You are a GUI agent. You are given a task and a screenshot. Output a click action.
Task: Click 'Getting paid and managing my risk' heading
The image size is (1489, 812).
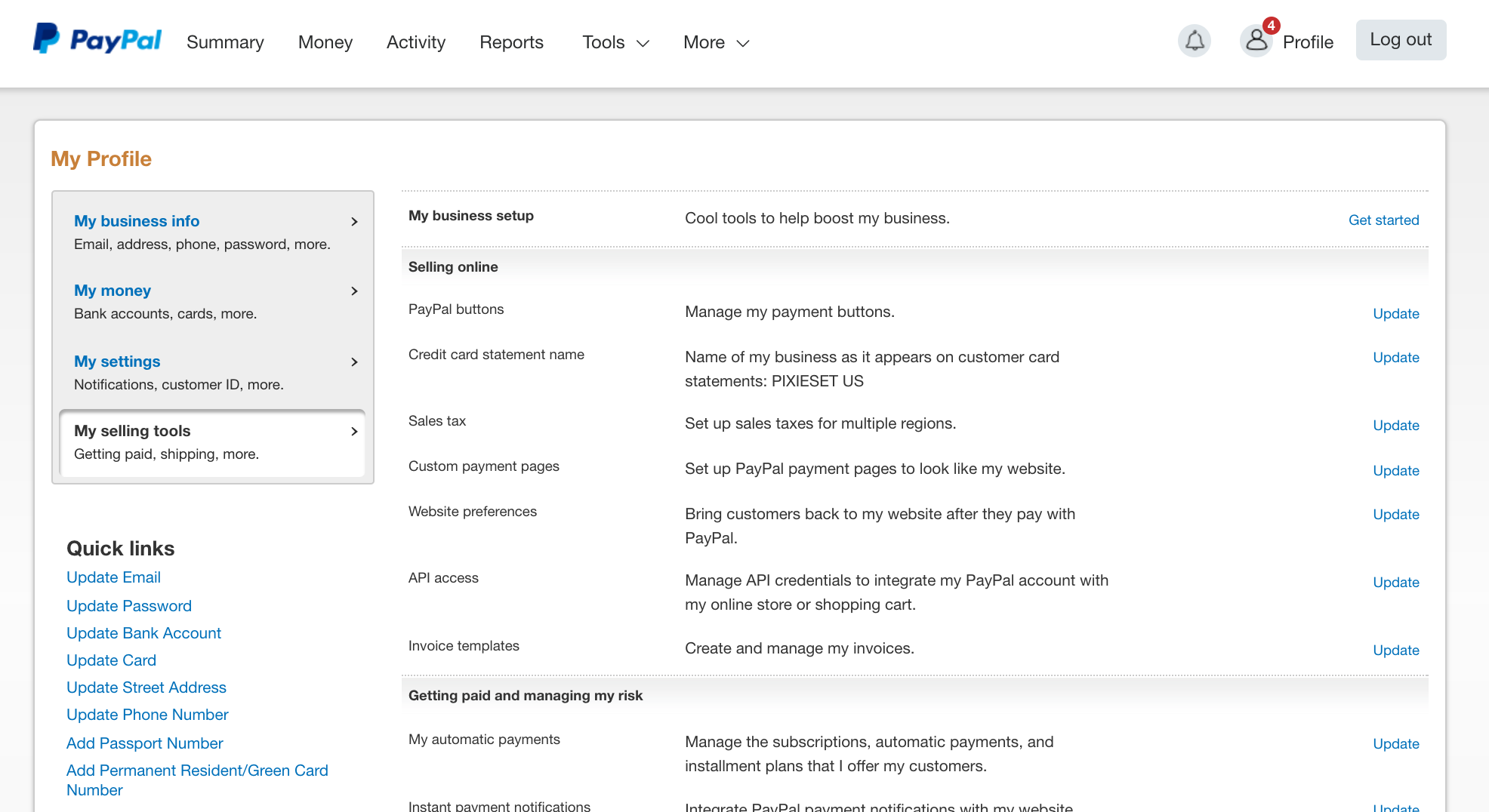[x=526, y=696]
